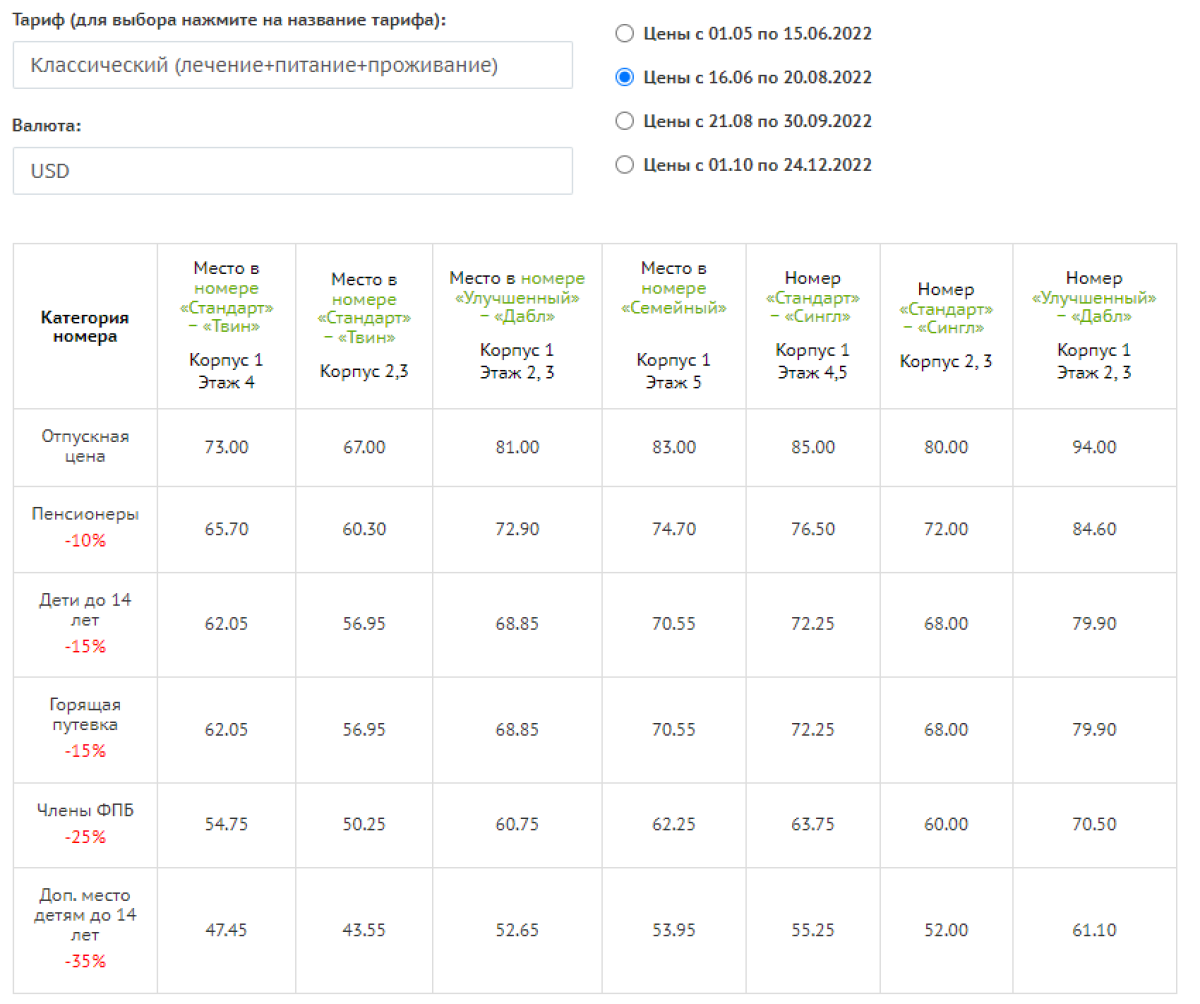Open «Стандарт» – «Сингл» link for Корпус 2, 3
1200x1004 pixels.
946,318
